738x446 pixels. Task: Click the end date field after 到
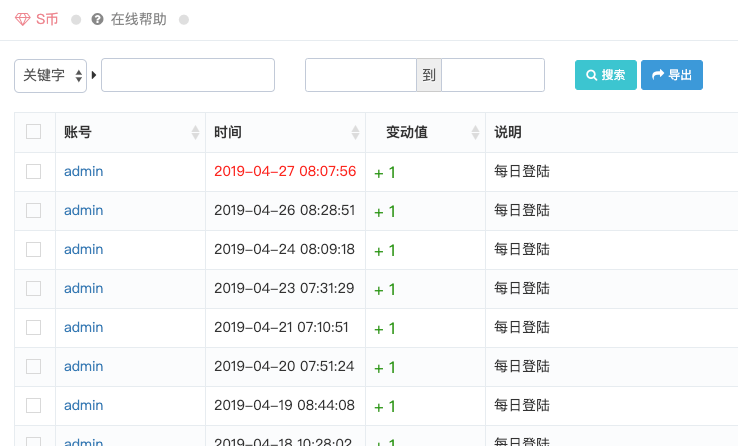(493, 75)
